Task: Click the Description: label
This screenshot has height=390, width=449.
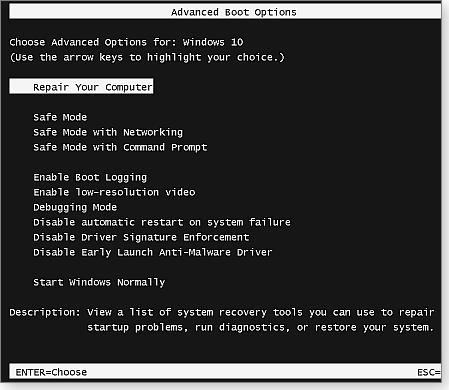Action: (x=45, y=313)
